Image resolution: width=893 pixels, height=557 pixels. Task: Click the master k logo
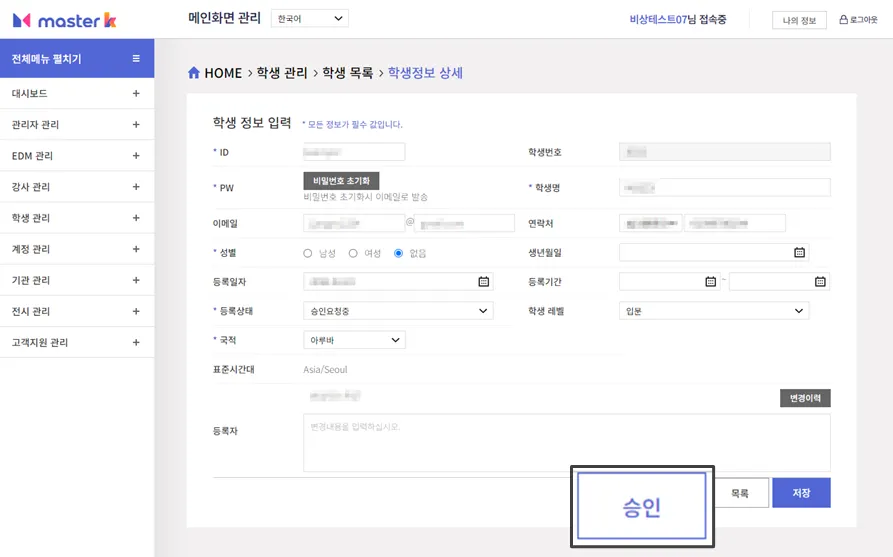[64, 21]
